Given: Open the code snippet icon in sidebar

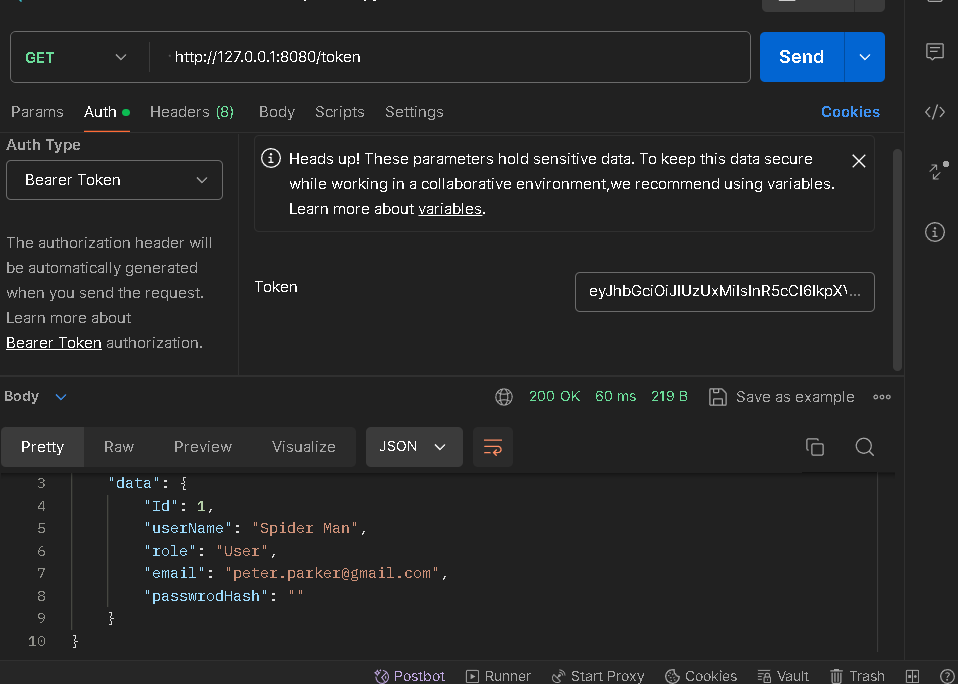Looking at the screenshot, I should tap(935, 112).
